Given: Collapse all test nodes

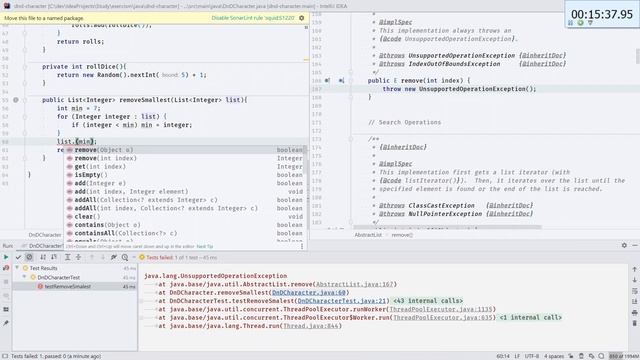Looking at the screenshot, I should click(x=78, y=257).
